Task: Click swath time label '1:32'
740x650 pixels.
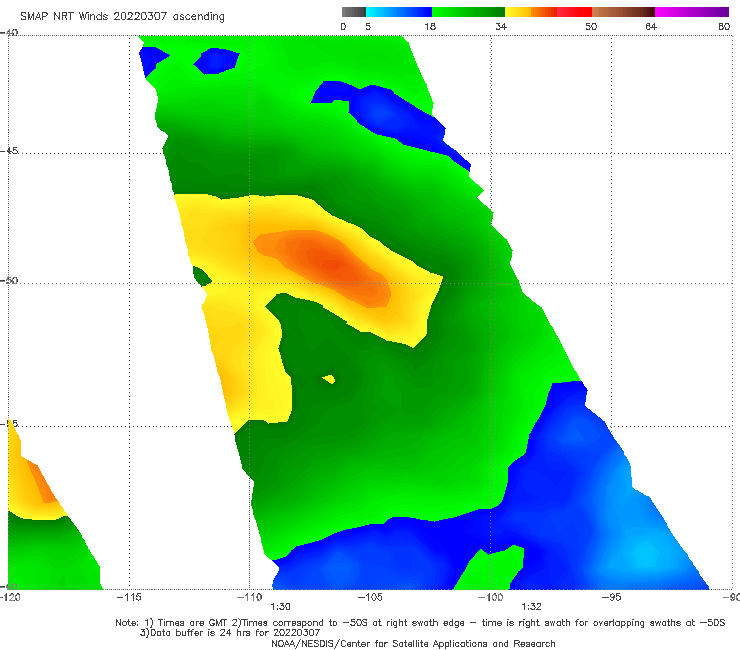Action: [x=531, y=607]
